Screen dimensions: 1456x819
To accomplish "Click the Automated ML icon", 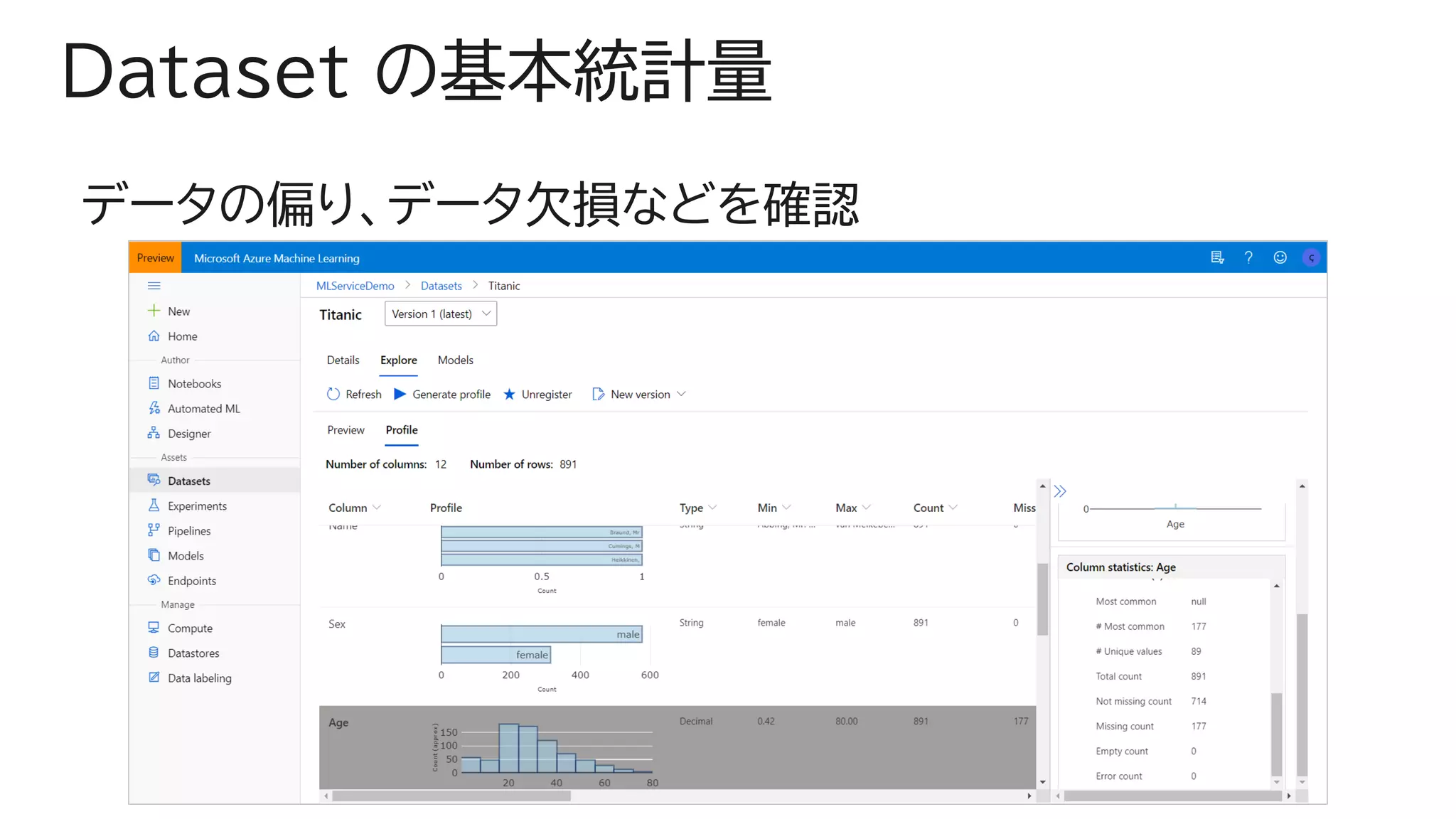I will (154, 408).
